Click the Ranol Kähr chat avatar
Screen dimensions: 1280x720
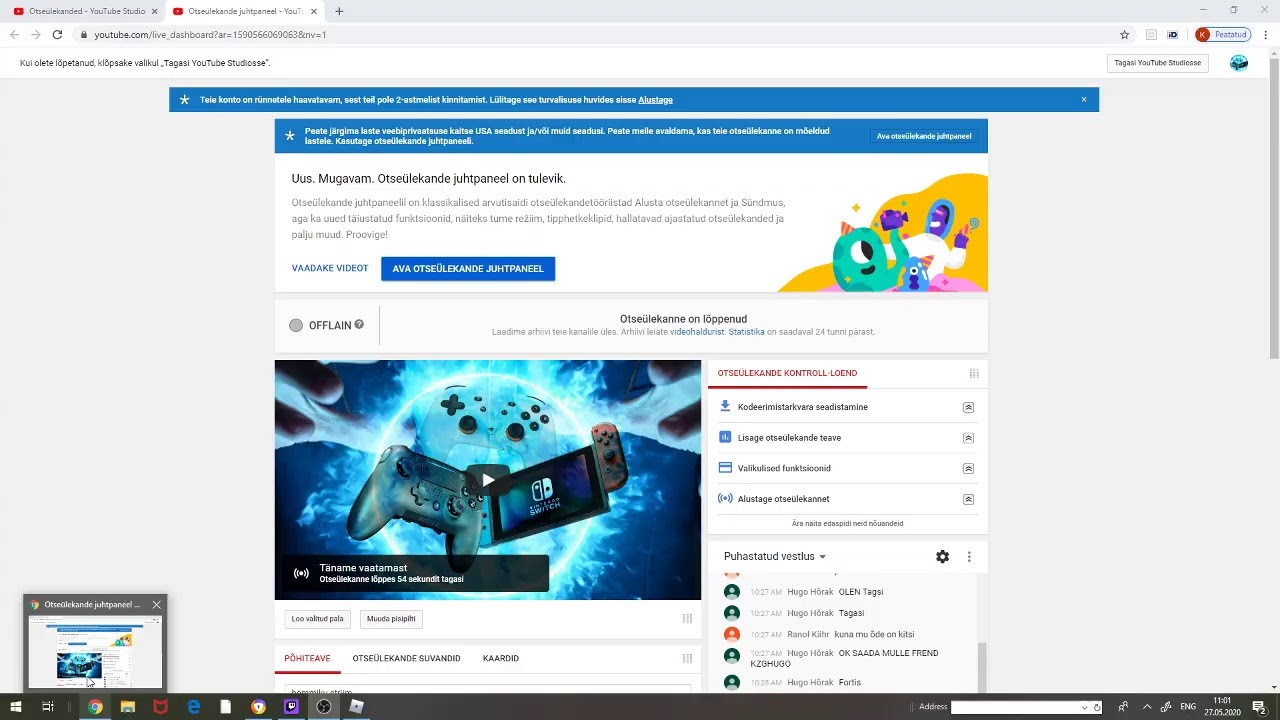point(732,634)
